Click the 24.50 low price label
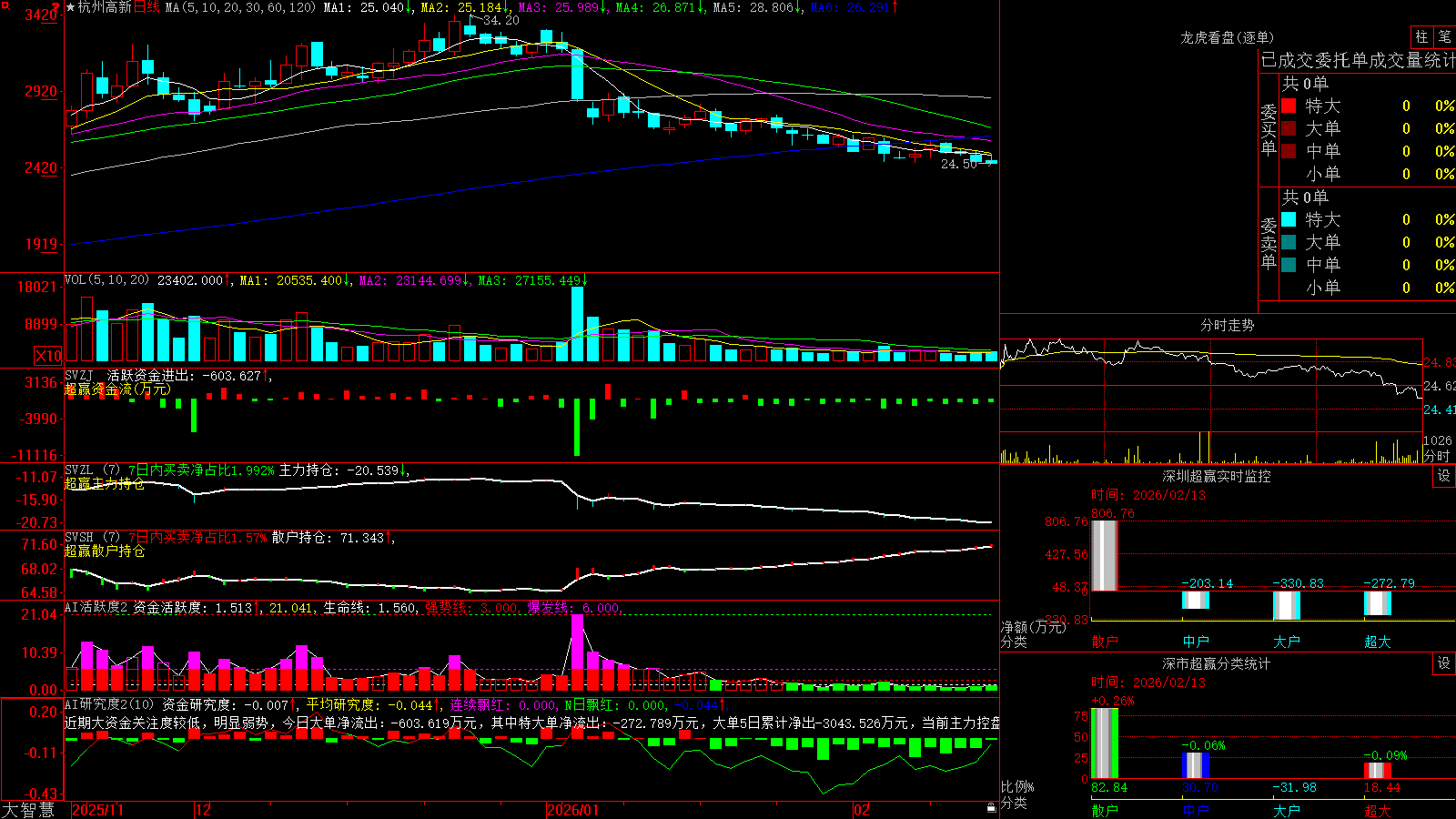Image resolution: width=1456 pixels, height=819 pixels. (x=959, y=164)
